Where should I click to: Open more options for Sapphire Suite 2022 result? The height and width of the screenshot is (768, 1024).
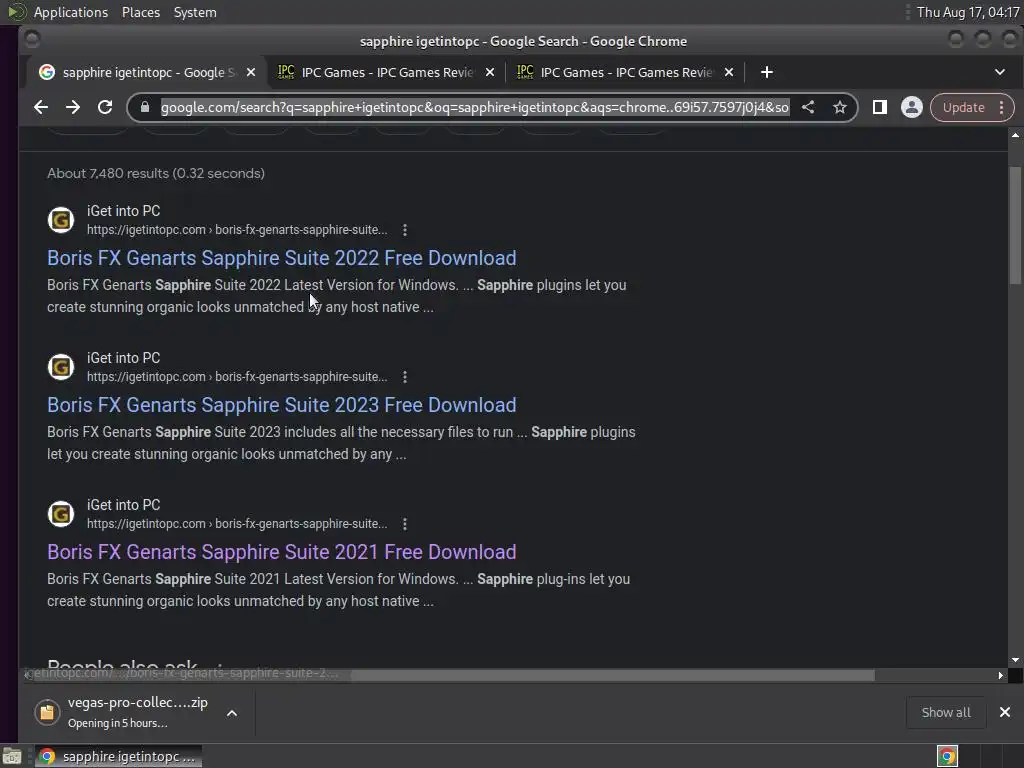coord(405,230)
